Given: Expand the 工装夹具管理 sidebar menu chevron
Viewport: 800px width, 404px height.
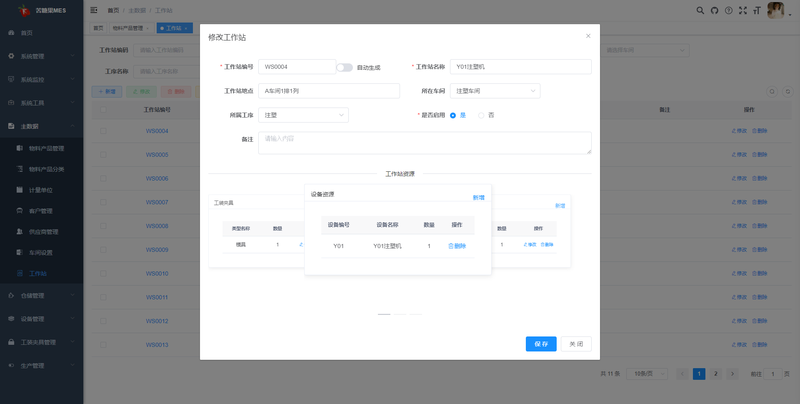Looking at the screenshot, I should point(72,342).
